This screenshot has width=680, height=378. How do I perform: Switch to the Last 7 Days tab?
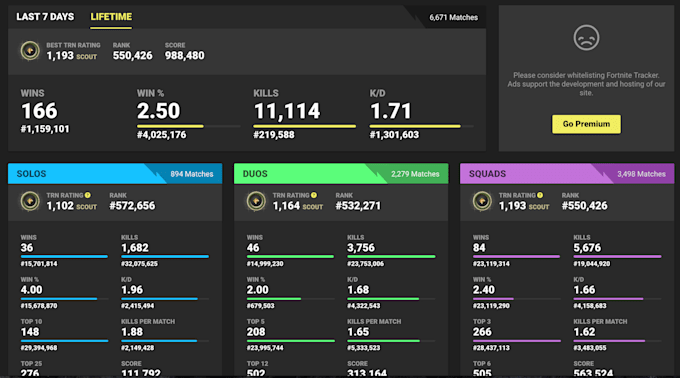pyautogui.click(x=45, y=17)
